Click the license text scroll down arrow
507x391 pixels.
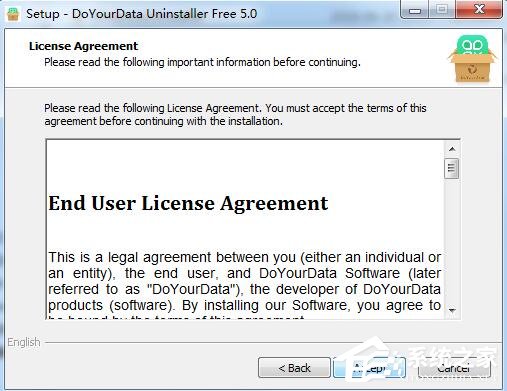(452, 310)
